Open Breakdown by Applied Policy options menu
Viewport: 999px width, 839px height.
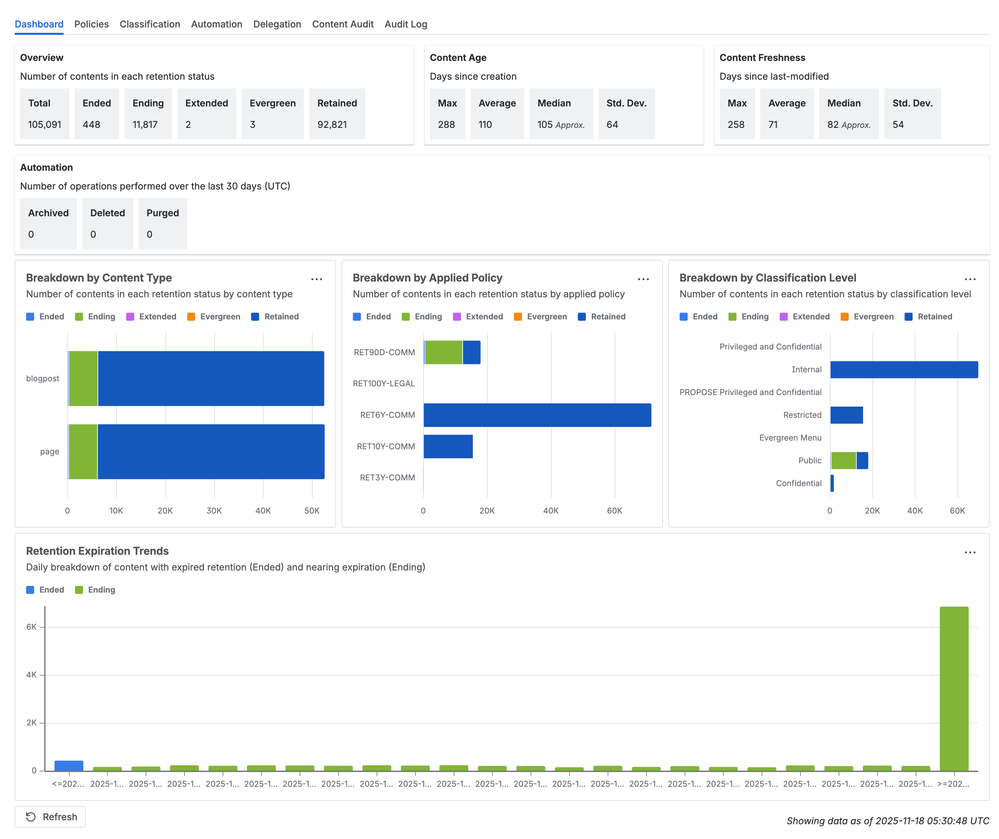click(643, 279)
